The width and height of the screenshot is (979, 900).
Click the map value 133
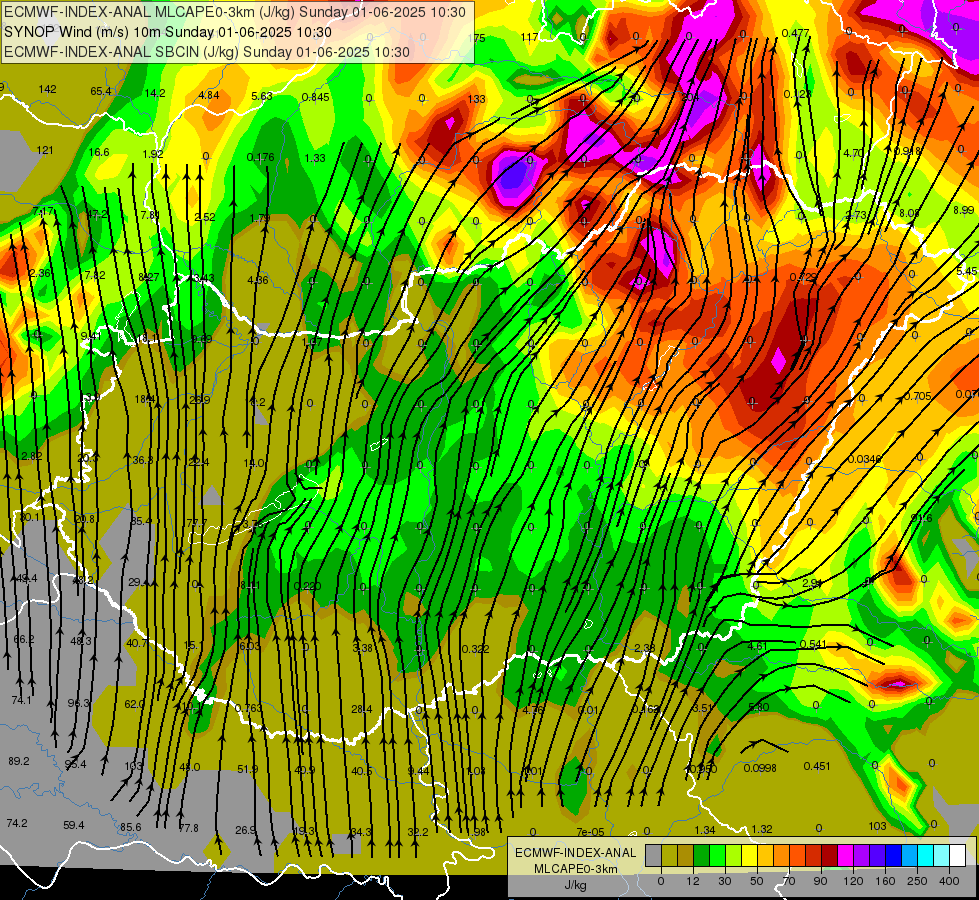point(476,99)
